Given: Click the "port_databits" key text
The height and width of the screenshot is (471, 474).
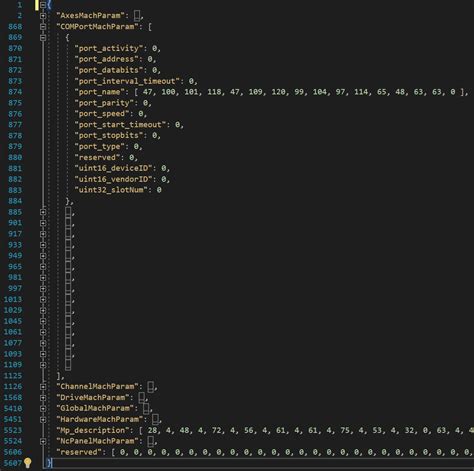Looking at the screenshot, I should (109, 70).
